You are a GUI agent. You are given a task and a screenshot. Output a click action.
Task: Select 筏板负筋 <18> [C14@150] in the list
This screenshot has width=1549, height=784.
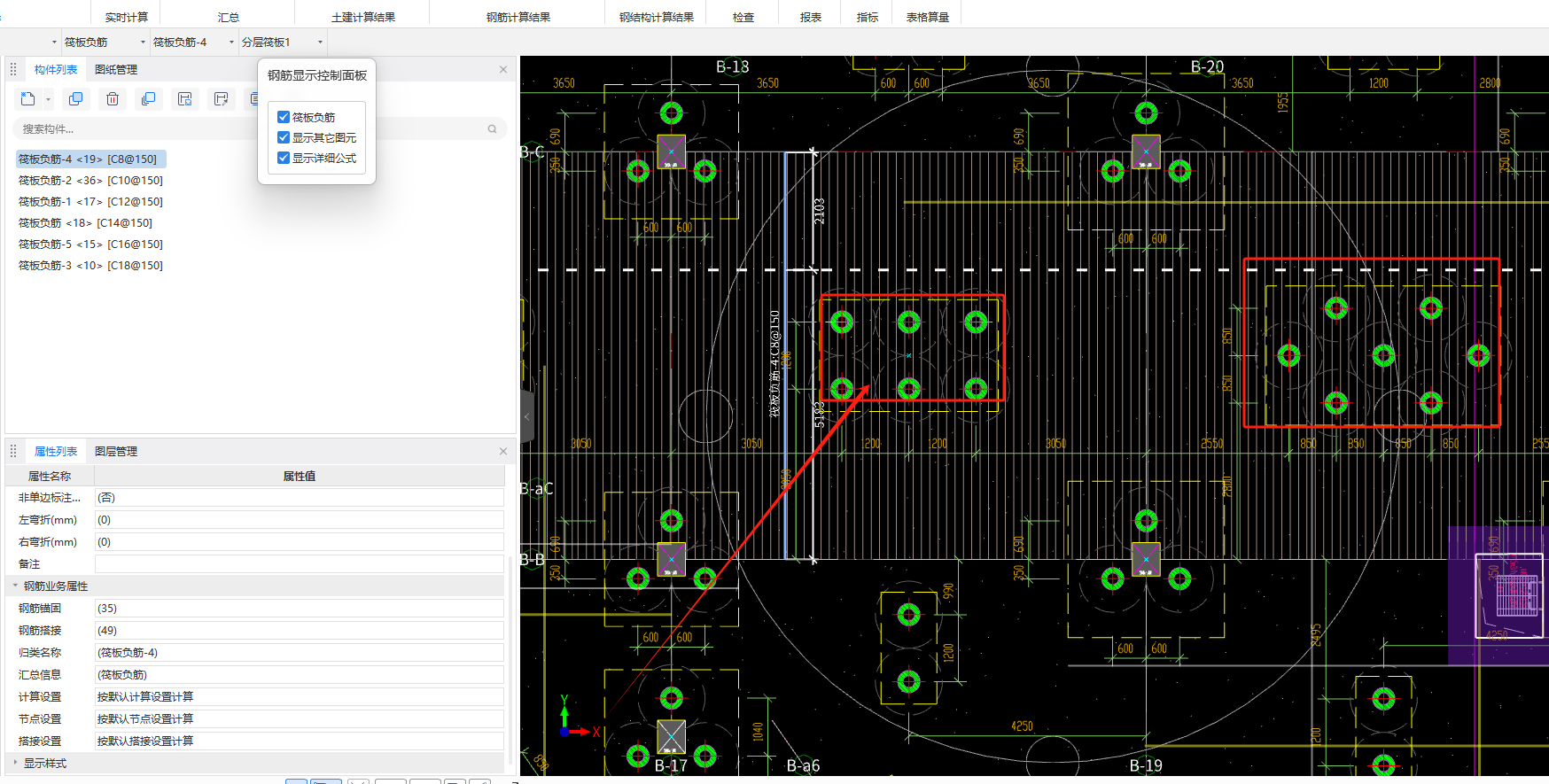click(85, 223)
